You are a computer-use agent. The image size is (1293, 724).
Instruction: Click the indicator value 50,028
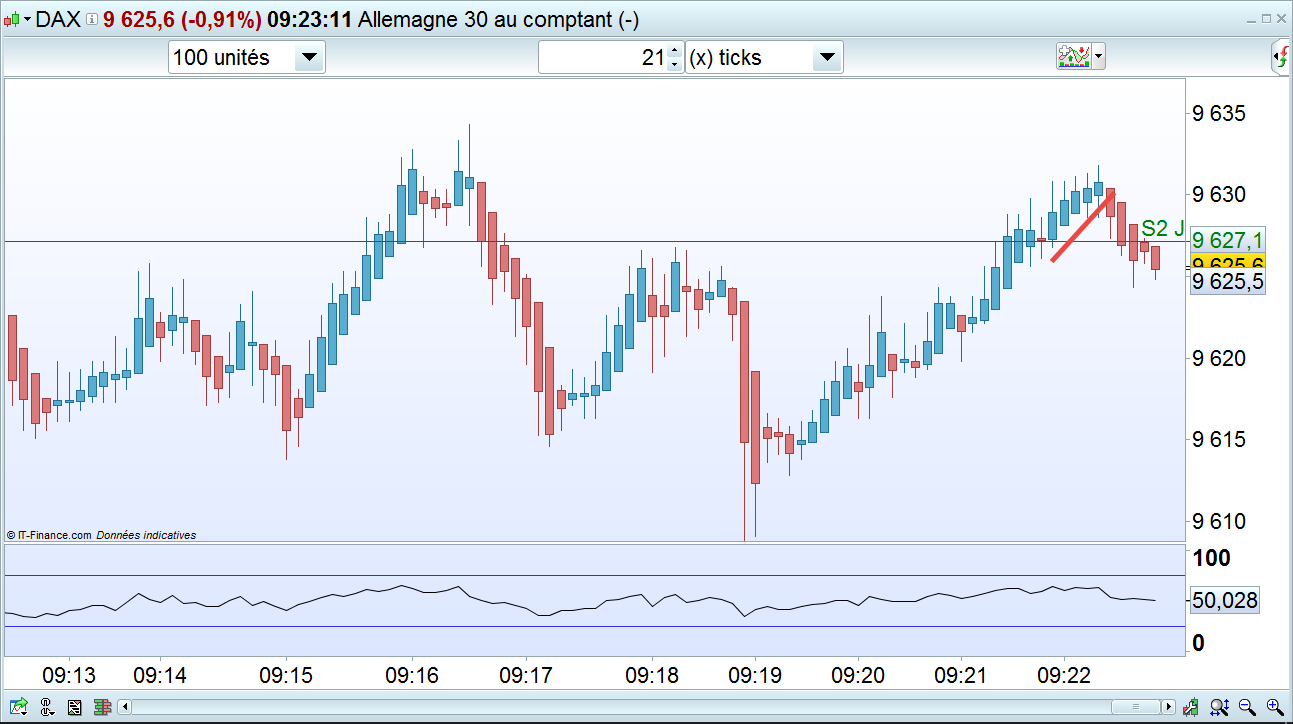[1225, 601]
